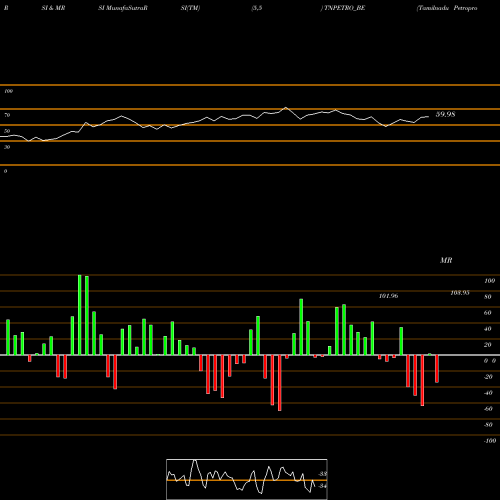This screenshot has width=500, height=500.
Task: Click the 60 label on MR right axis
Action: coord(488,313)
